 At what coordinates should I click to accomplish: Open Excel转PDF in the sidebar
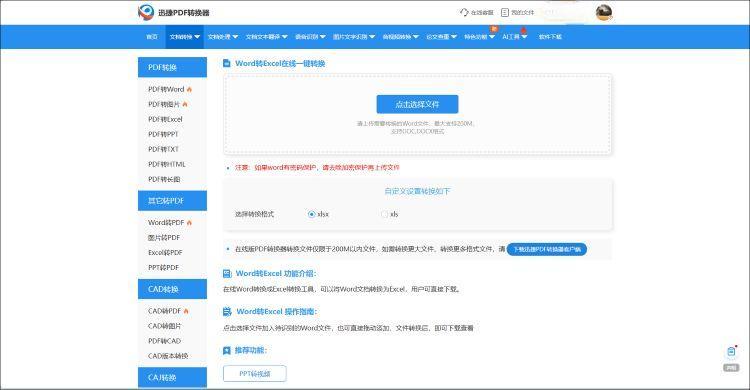click(x=165, y=253)
